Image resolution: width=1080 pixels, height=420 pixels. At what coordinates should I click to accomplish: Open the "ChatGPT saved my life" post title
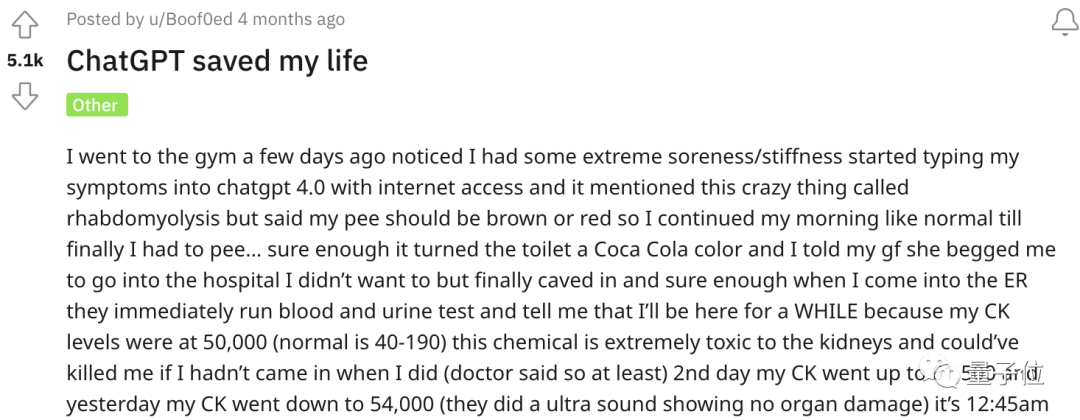click(x=217, y=61)
